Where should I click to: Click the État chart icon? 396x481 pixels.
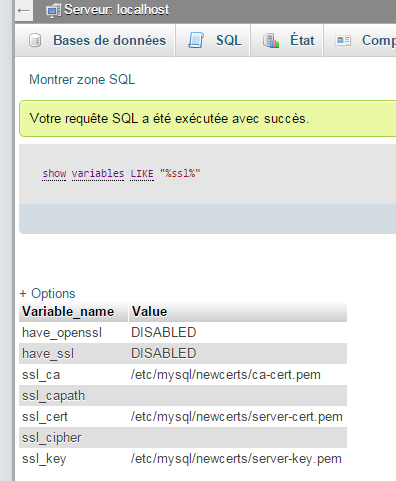[271, 41]
